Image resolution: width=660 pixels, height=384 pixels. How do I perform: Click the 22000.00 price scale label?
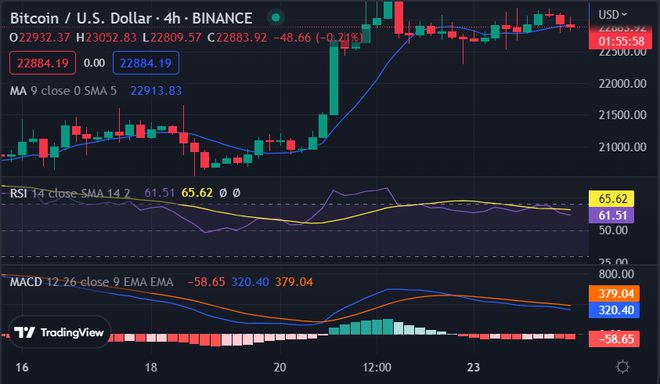pos(623,83)
